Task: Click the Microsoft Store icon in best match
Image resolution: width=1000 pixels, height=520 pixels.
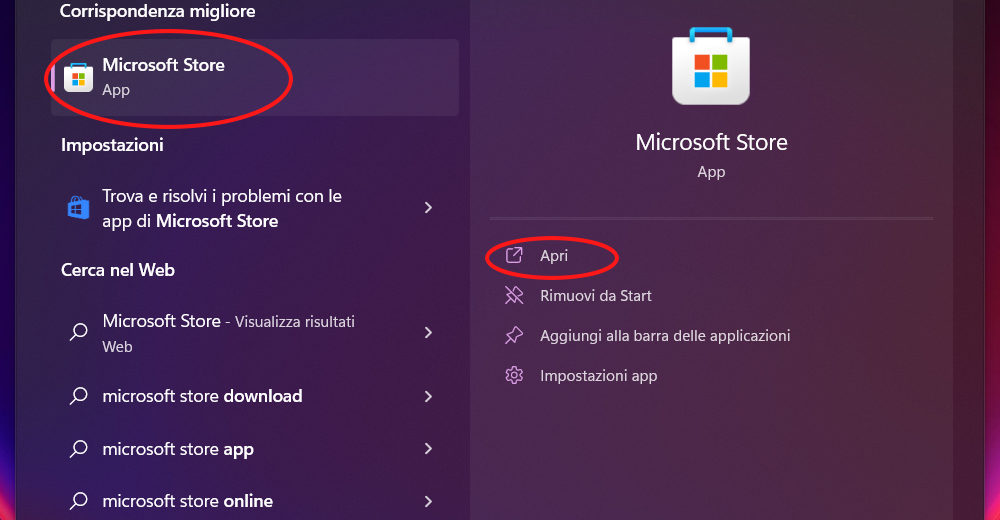Action: tap(78, 77)
